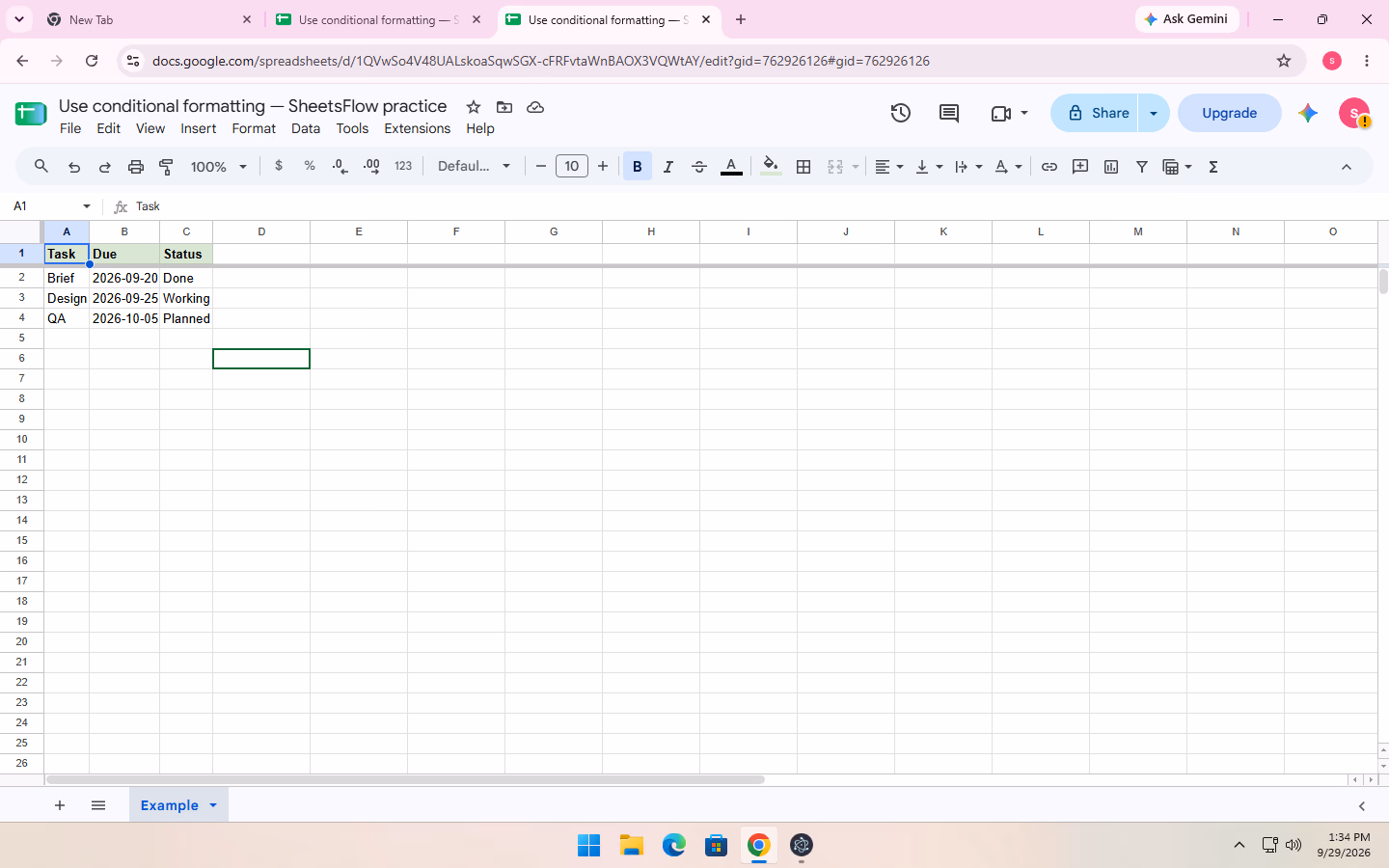This screenshot has width=1389, height=868.
Task: Open borders tool
Action: (803, 167)
